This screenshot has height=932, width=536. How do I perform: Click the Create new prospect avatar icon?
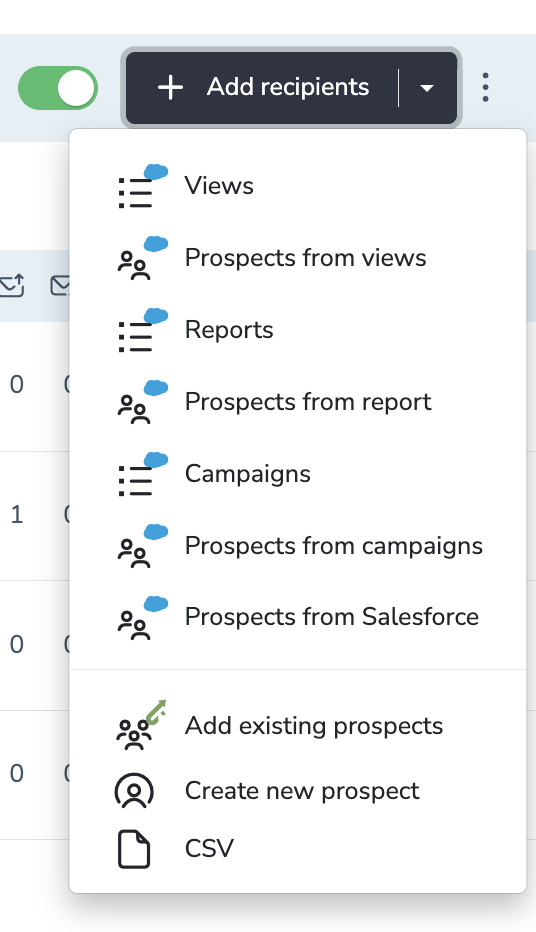(134, 791)
